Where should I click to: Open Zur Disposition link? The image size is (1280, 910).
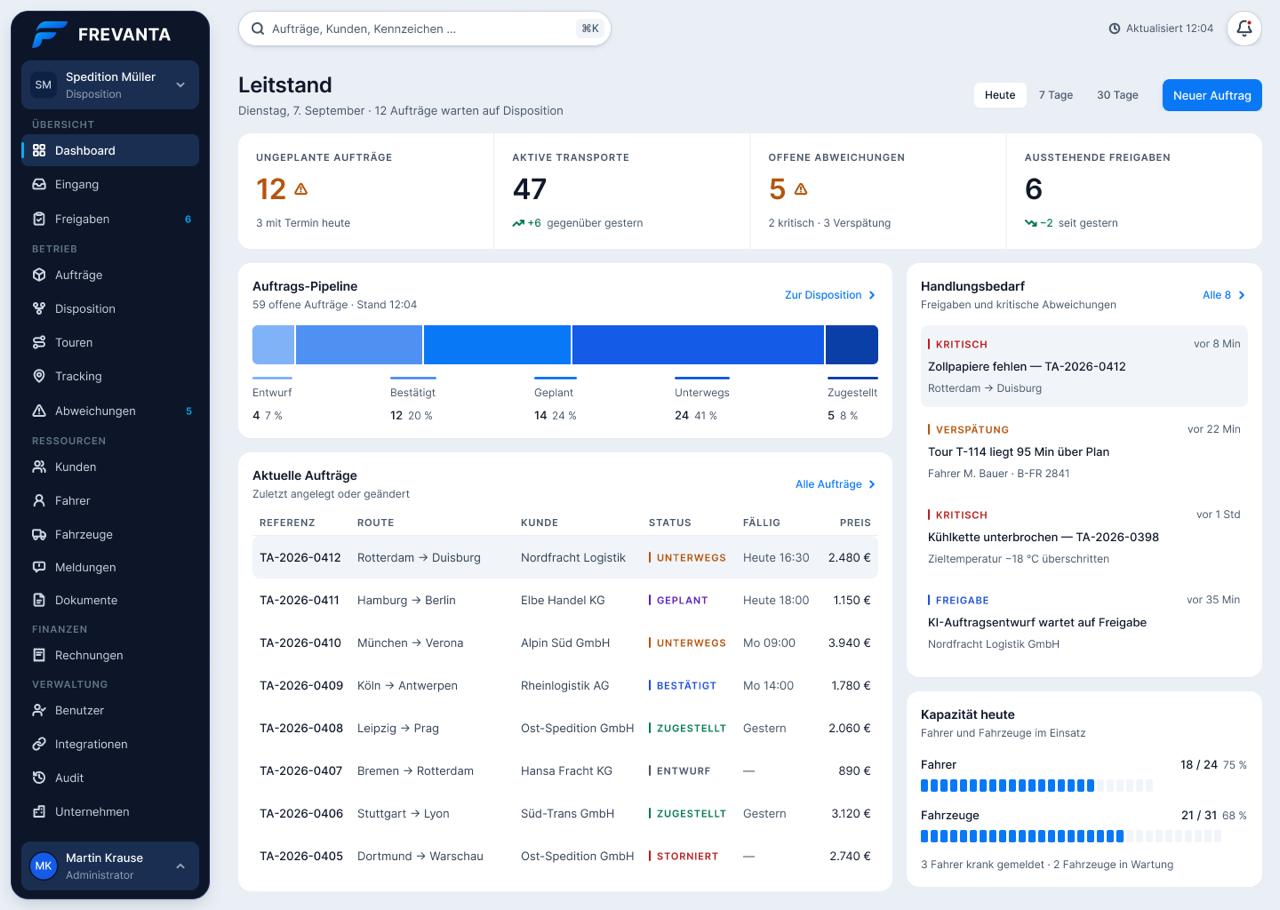point(830,295)
